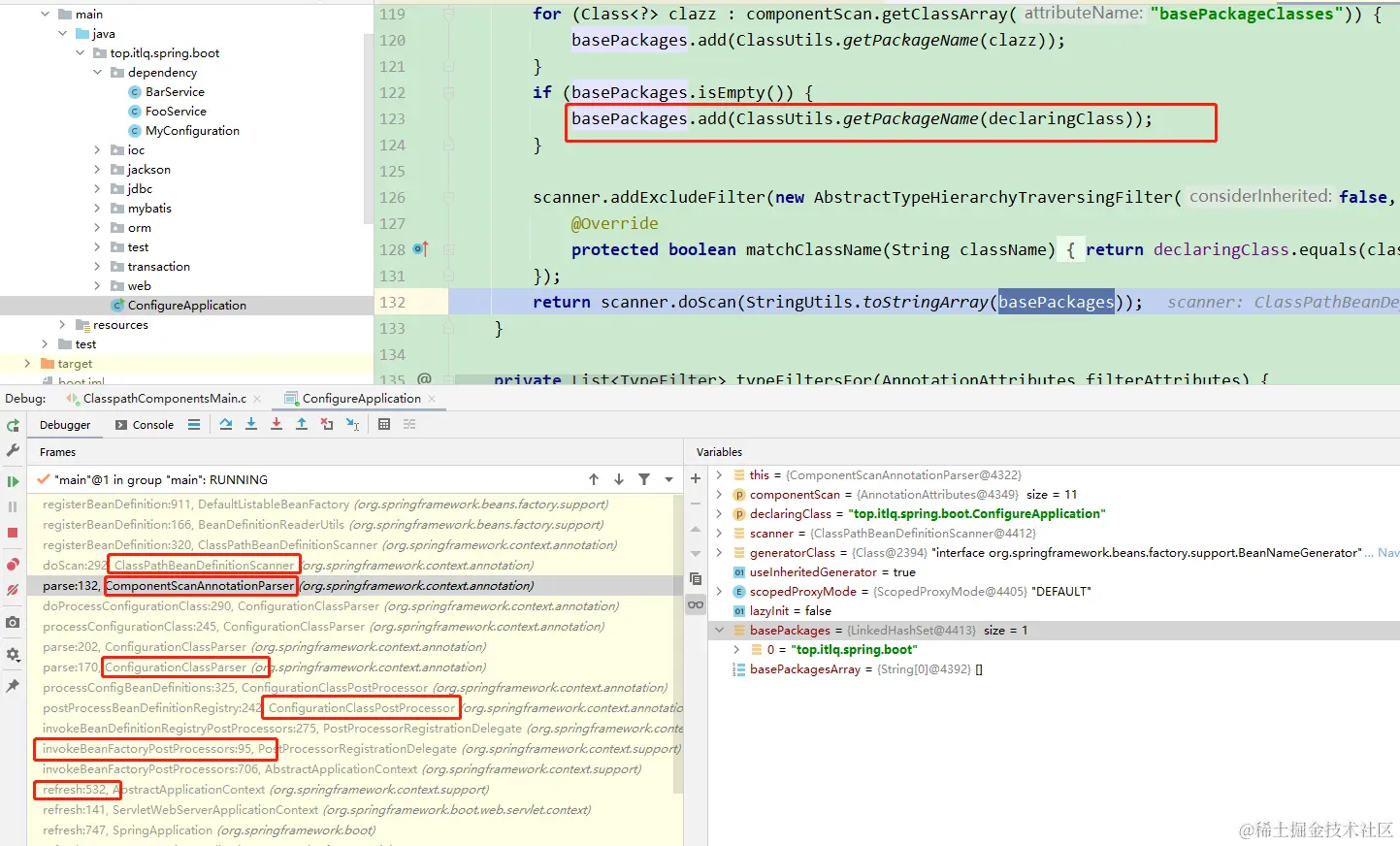1400x846 pixels.
Task: Click the Trace Current Stream Chain icon
Action: (x=409, y=424)
